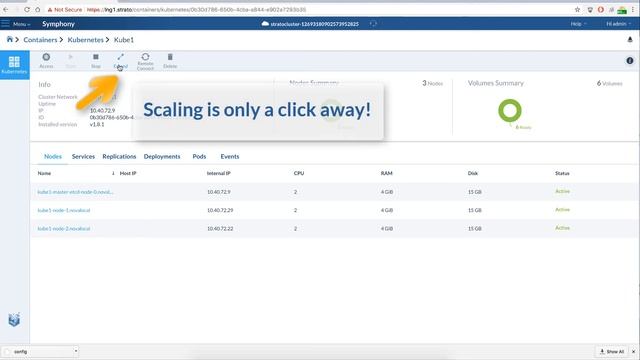Open the notifications bell

pos(630,40)
